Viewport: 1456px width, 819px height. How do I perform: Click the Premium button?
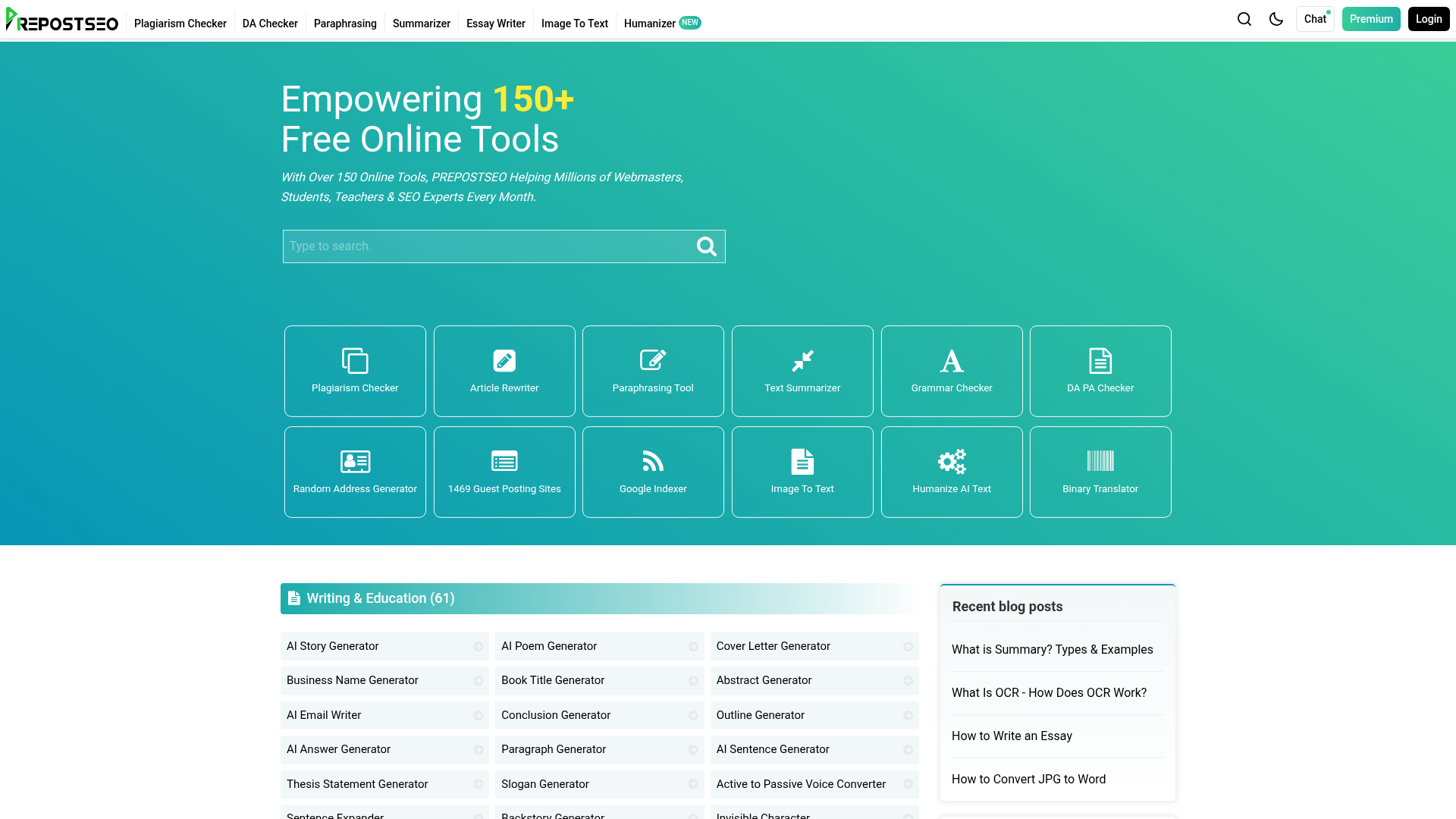click(x=1370, y=19)
